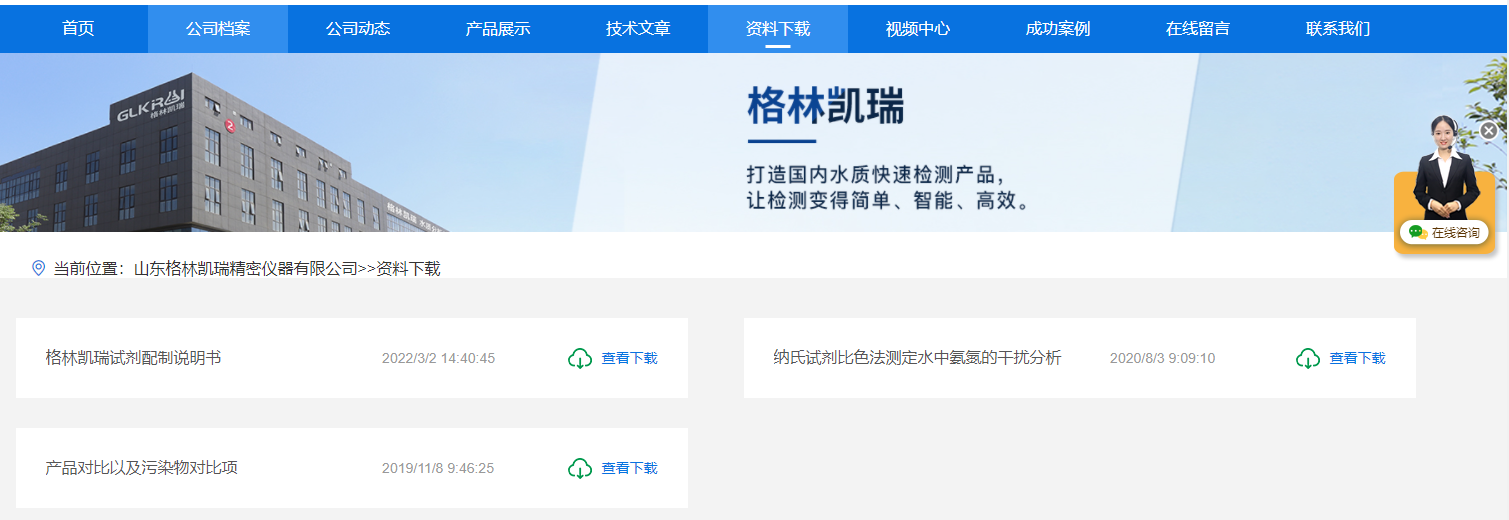This screenshot has height=520, width=1509.
Task: Open 公司动态 navigation item
Action: (358, 29)
